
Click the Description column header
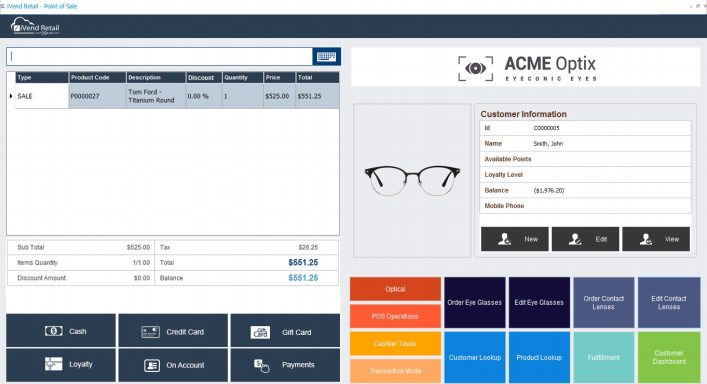(x=156, y=78)
